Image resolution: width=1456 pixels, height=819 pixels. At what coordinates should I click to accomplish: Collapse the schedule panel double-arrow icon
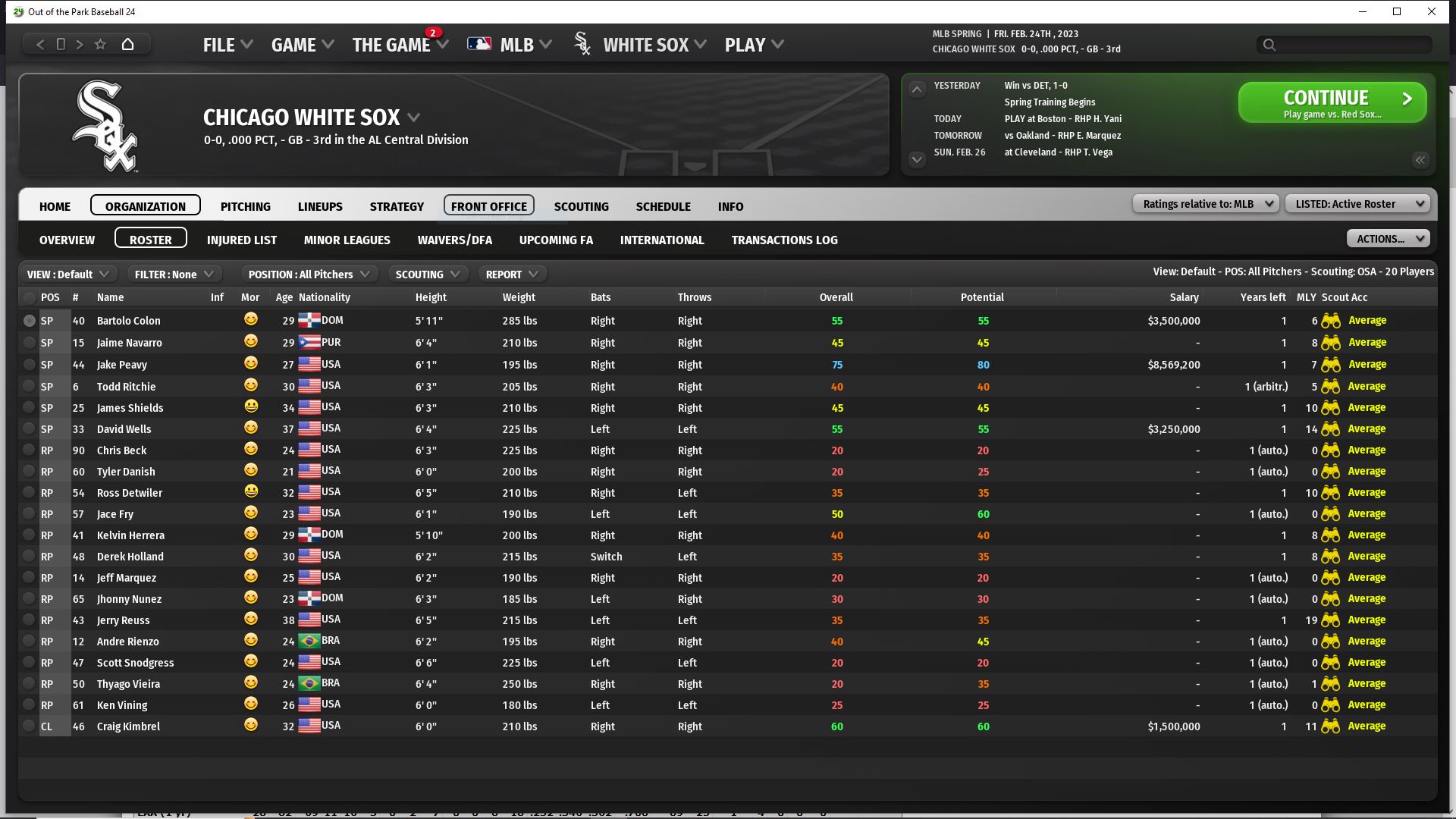(1420, 160)
